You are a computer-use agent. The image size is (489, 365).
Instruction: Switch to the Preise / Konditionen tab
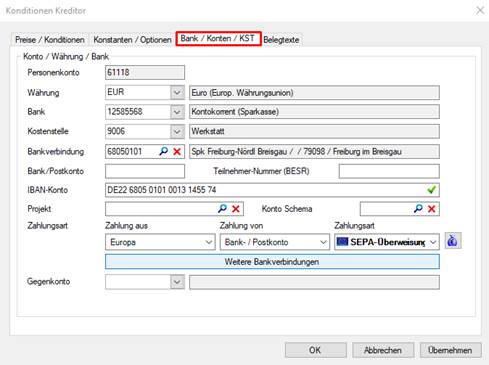[50, 40]
